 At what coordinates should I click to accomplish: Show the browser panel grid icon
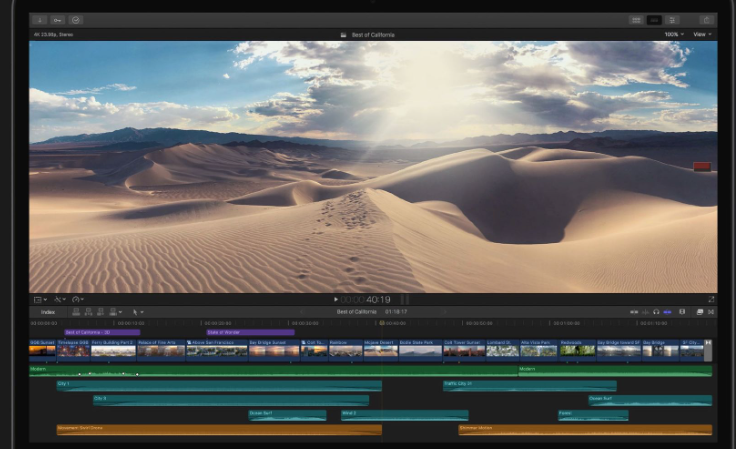click(x=636, y=20)
